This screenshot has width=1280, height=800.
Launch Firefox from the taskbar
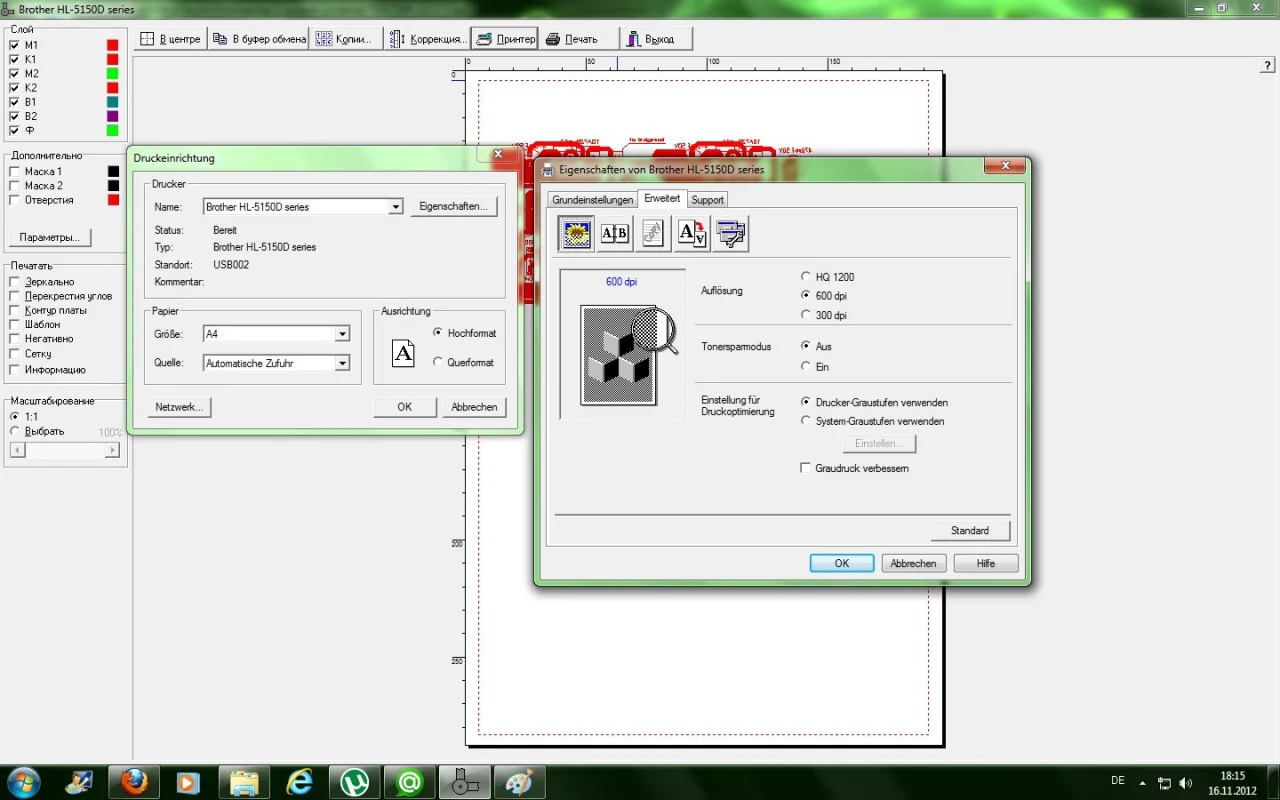pyautogui.click(x=133, y=781)
